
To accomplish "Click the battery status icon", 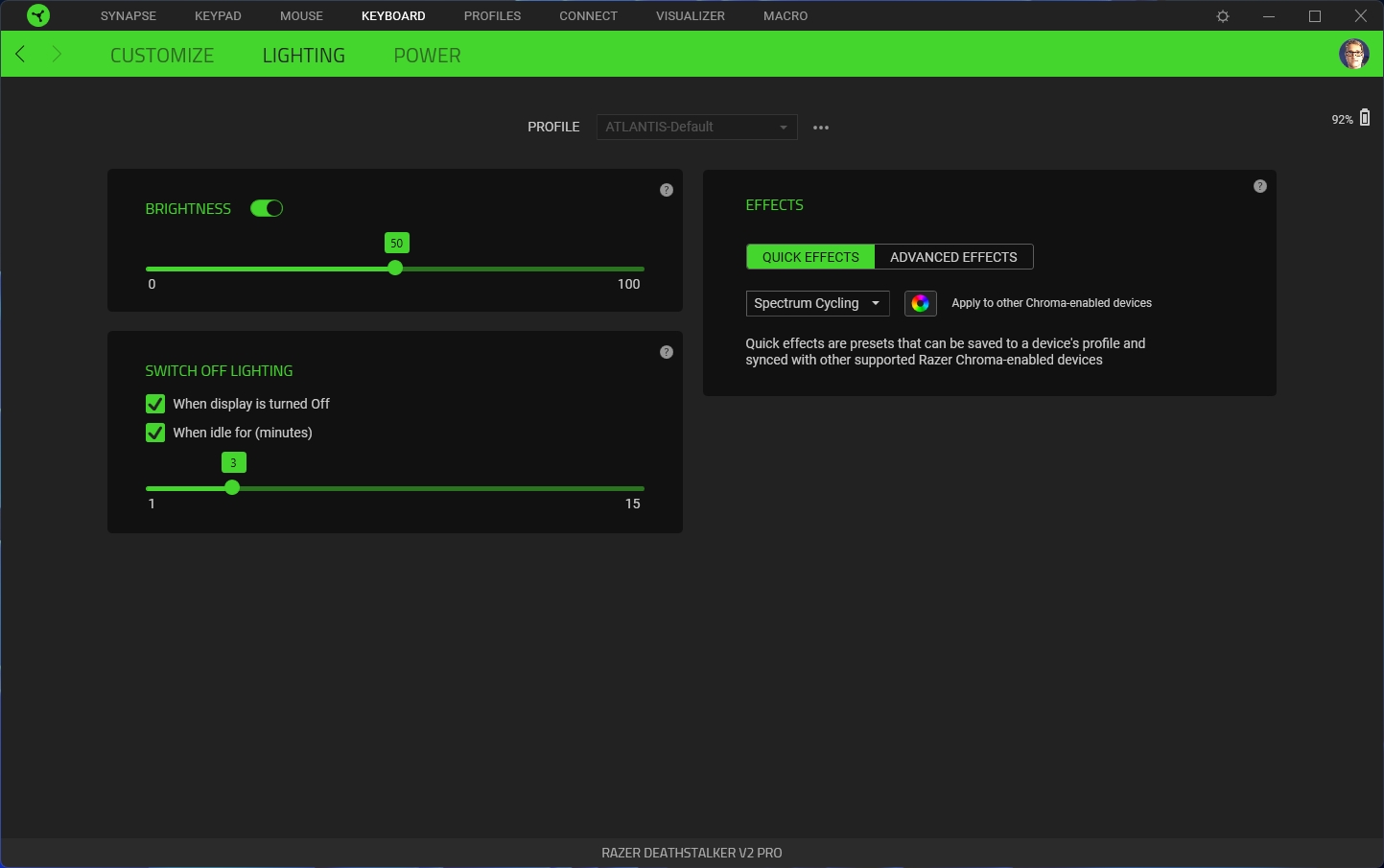I will point(1365,118).
